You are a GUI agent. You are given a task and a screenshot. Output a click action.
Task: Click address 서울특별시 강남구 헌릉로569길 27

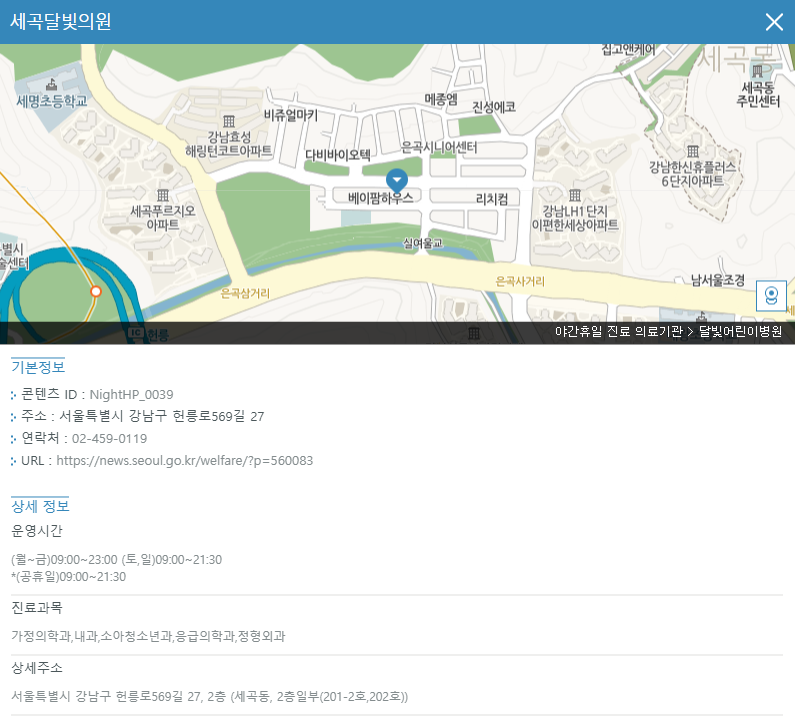162,416
